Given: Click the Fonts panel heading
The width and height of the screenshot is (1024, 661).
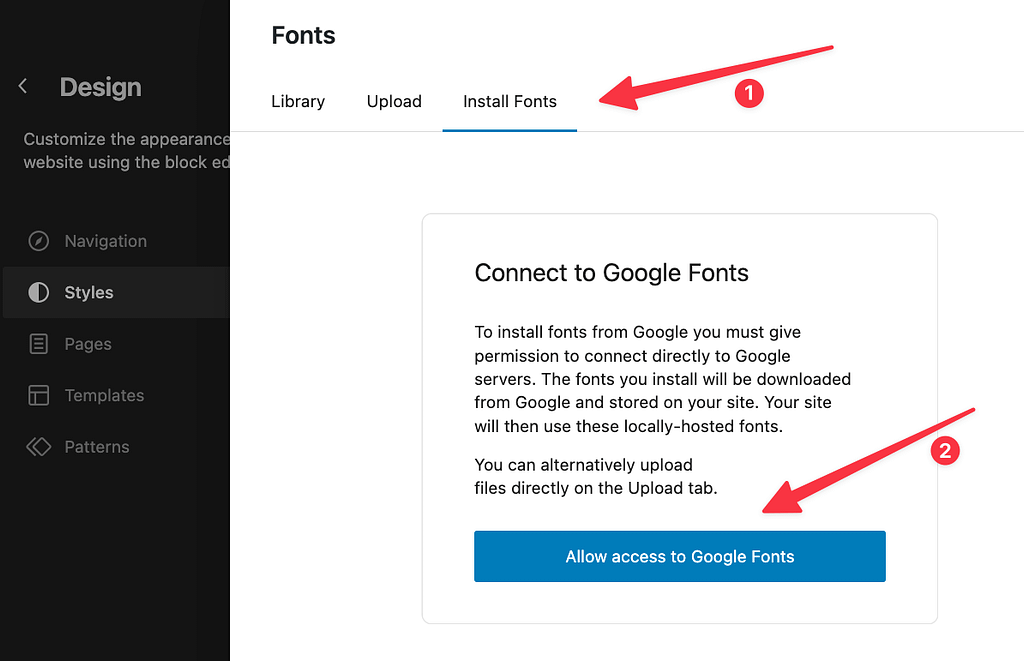Looking at the screenshot, I should [x=303, y=35].
